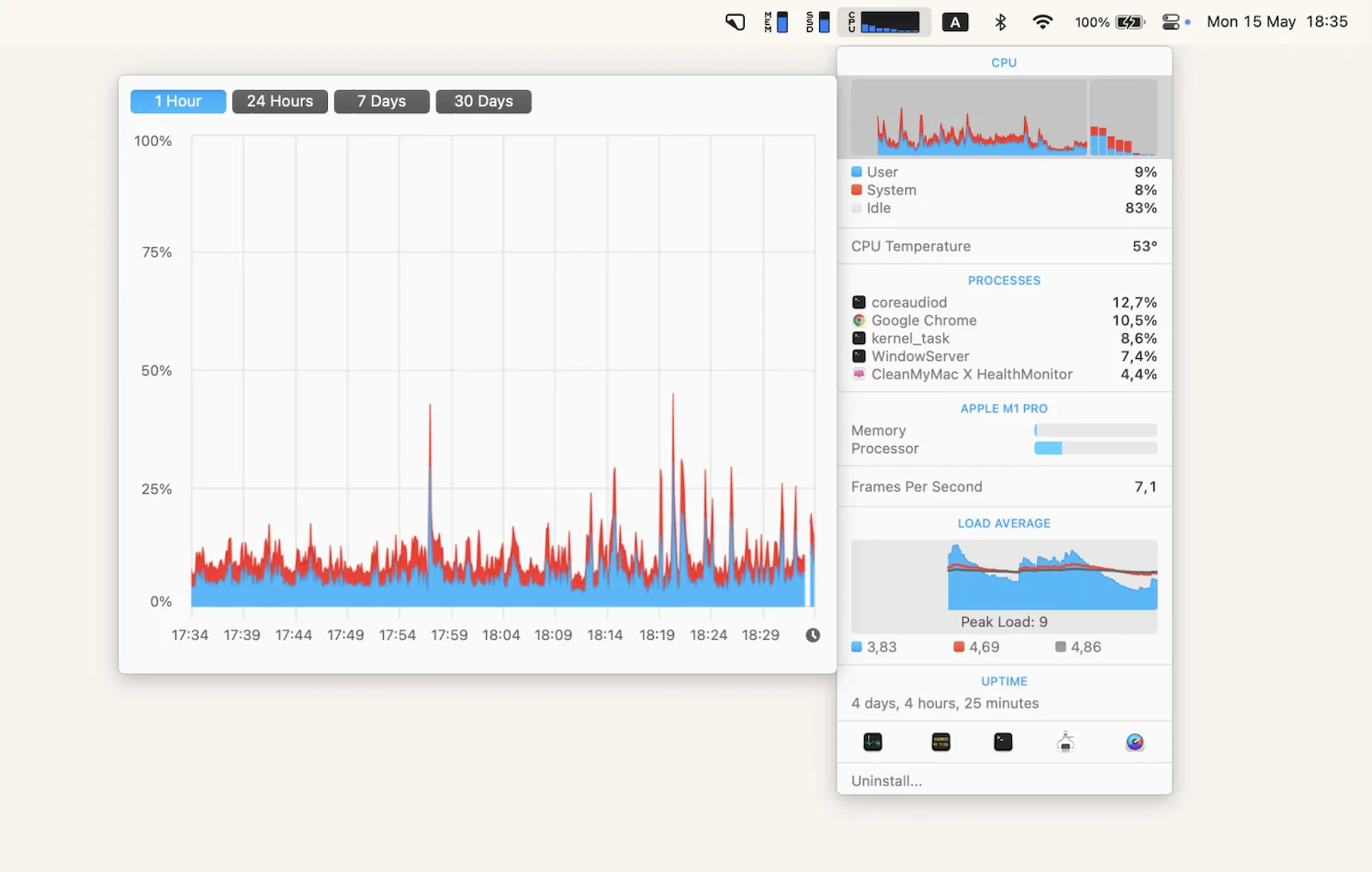Image resolution: width=1372 pixels, height=872 pixels.
Task: Click the clock icon below the graph
Action: (x=813, y=635)
